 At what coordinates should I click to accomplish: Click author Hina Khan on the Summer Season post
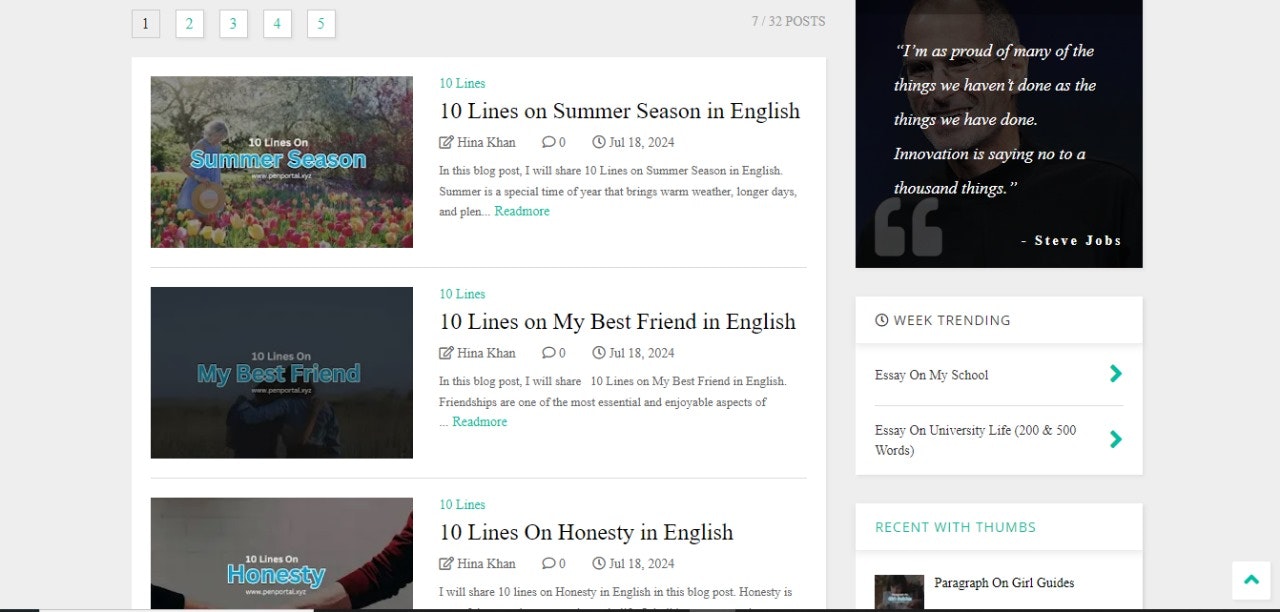486,142
